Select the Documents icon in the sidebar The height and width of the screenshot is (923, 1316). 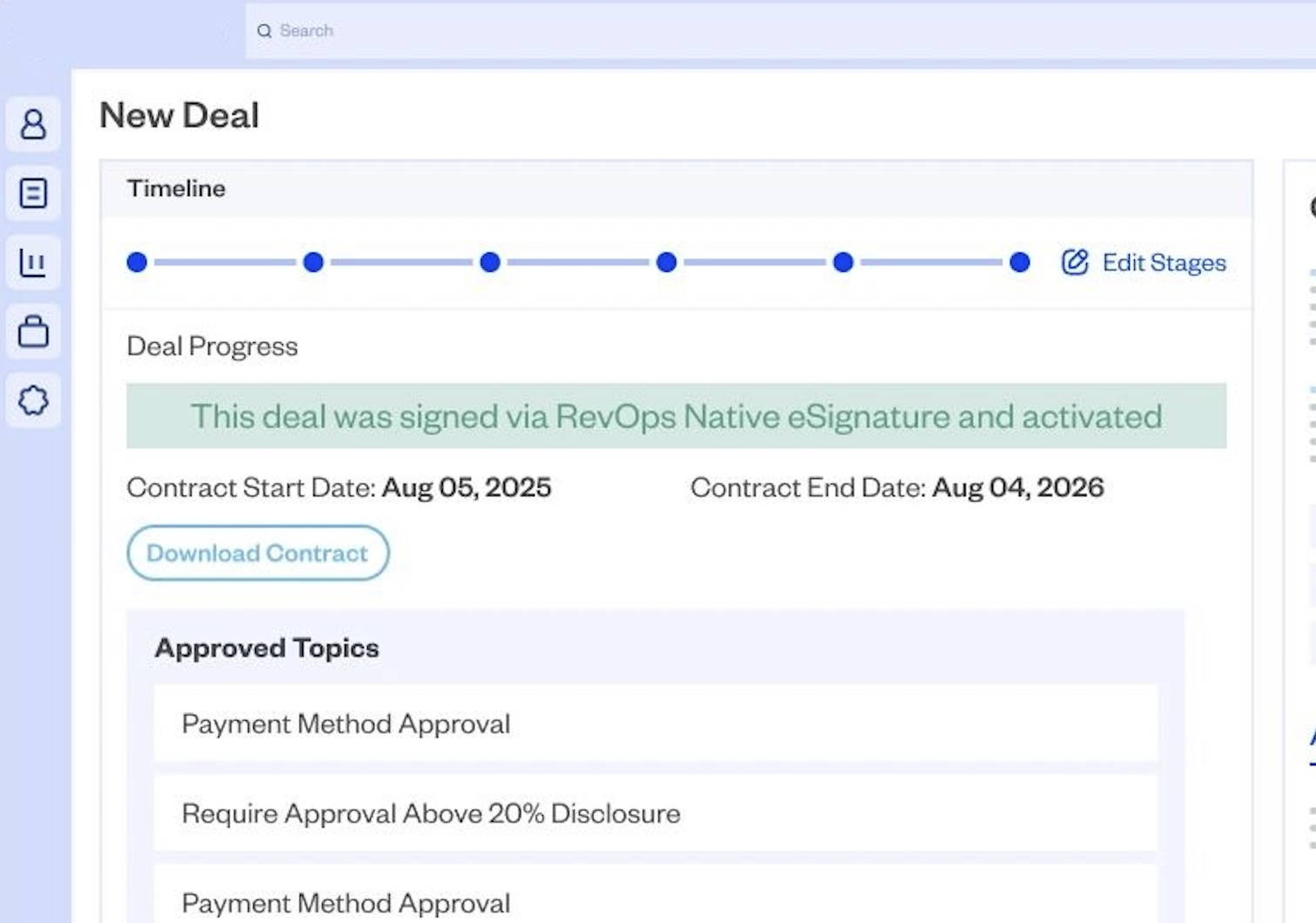point(33,193)
